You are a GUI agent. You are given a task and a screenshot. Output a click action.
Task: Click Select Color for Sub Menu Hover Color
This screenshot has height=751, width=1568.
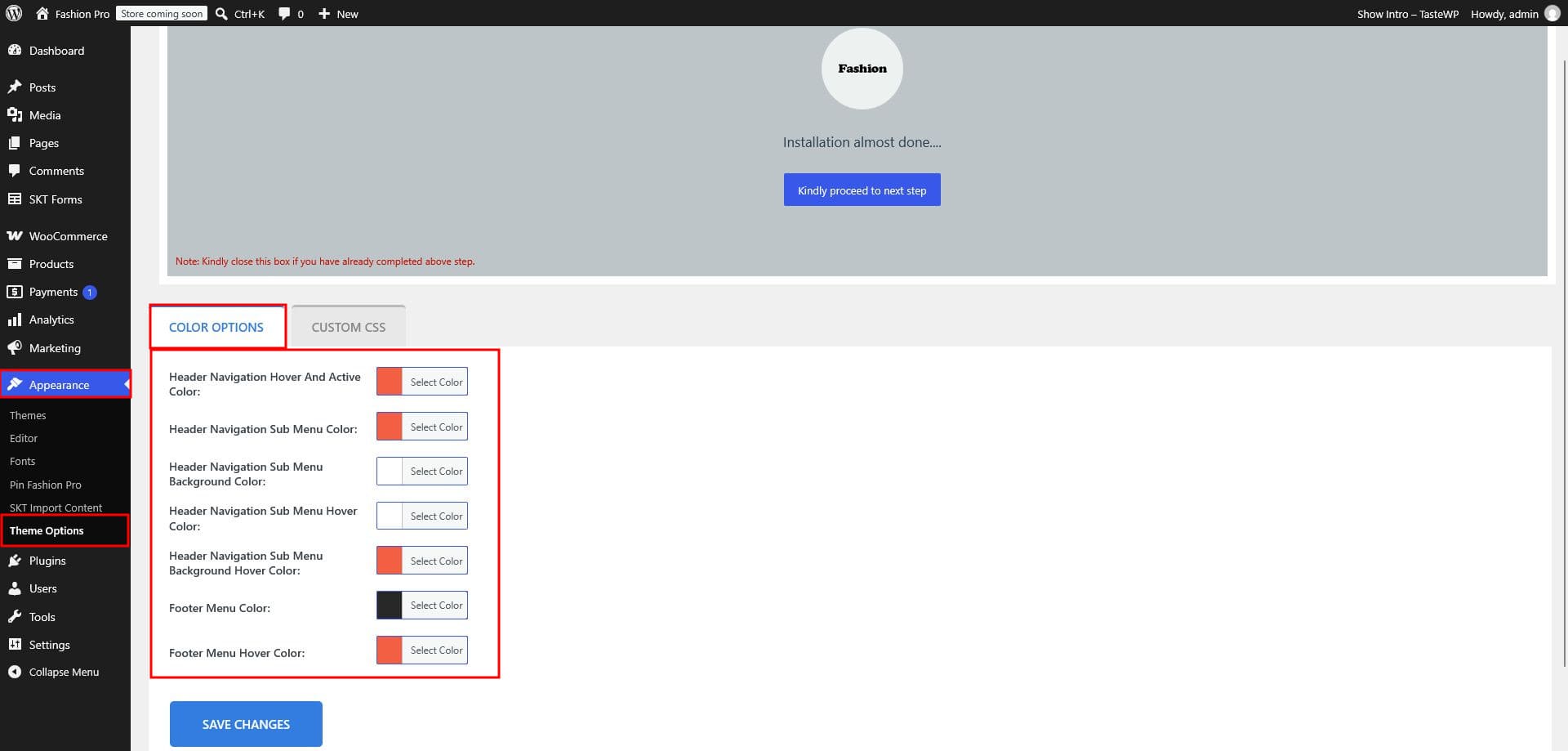tap(436, 516)
